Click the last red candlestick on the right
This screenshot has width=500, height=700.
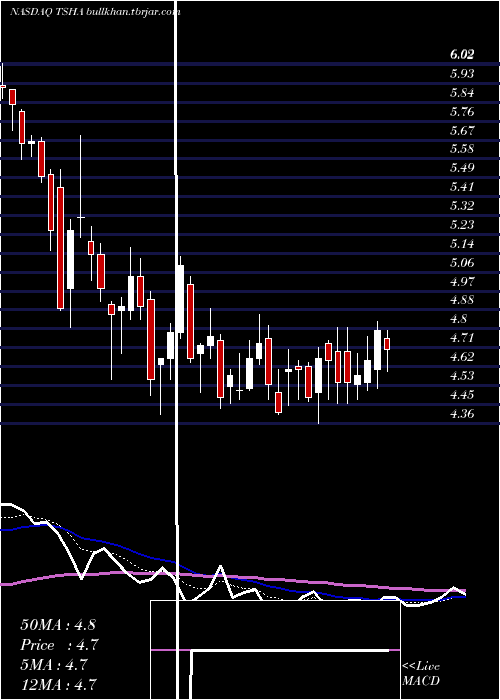point(387,344)
